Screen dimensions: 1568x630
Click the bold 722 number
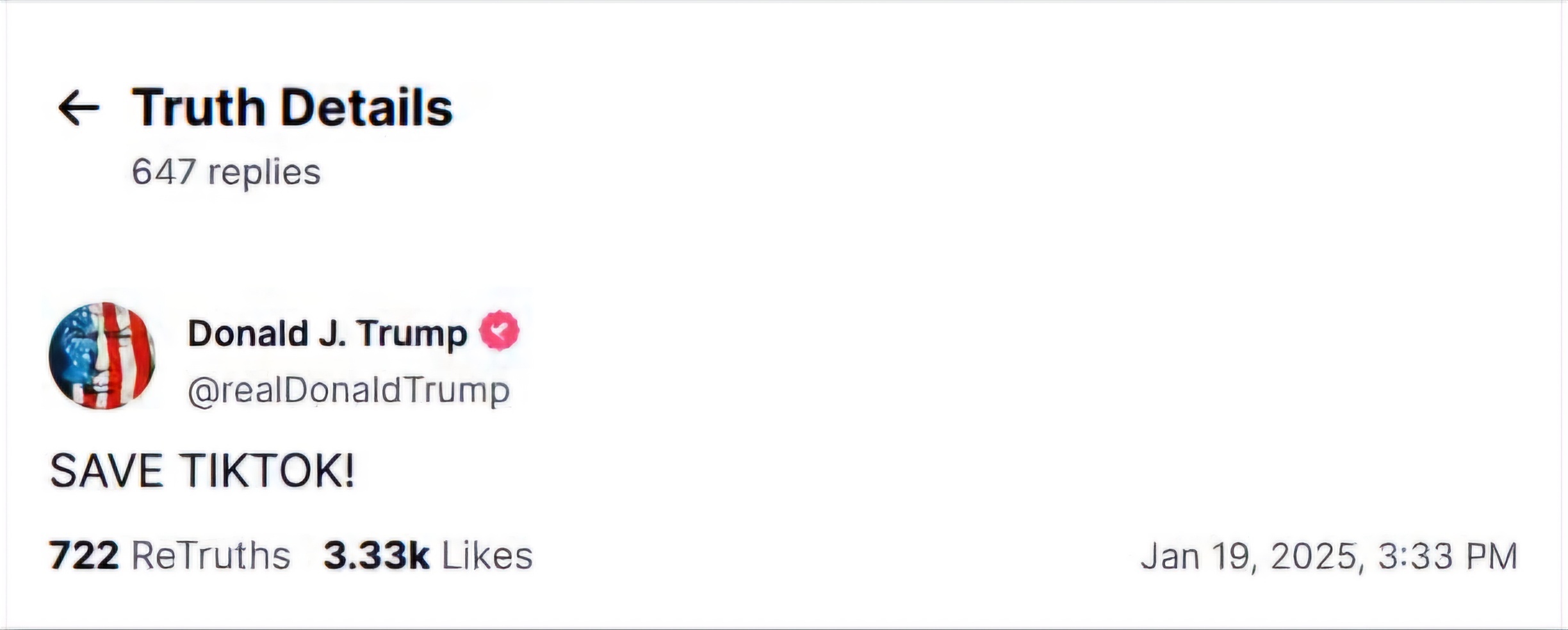tap(84, 555)
